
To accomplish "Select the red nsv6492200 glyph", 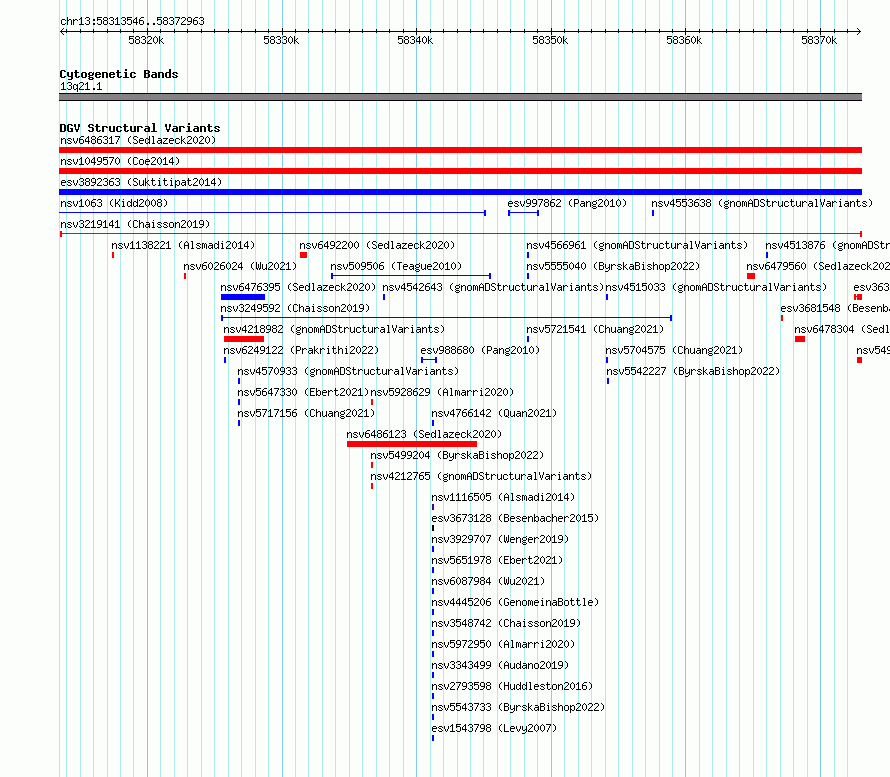I will tap(304, 255).
